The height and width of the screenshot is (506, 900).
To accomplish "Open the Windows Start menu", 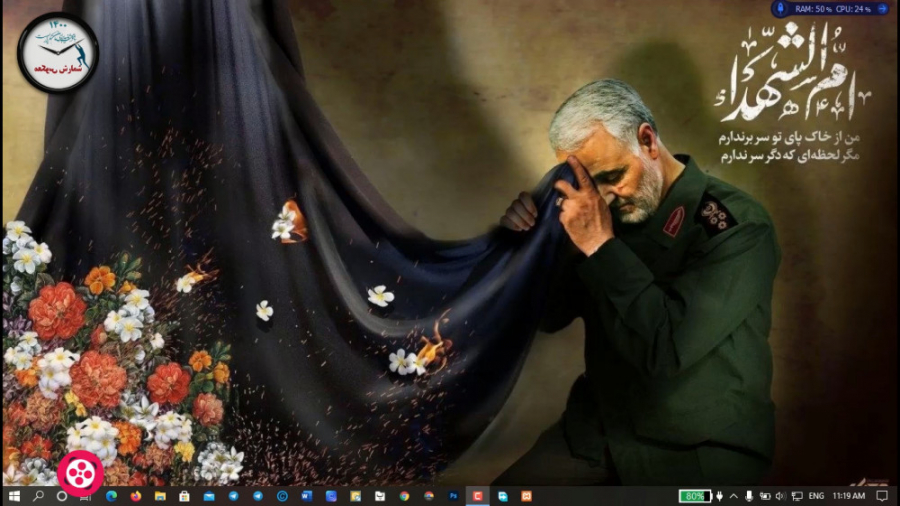I will coord(14,496).
